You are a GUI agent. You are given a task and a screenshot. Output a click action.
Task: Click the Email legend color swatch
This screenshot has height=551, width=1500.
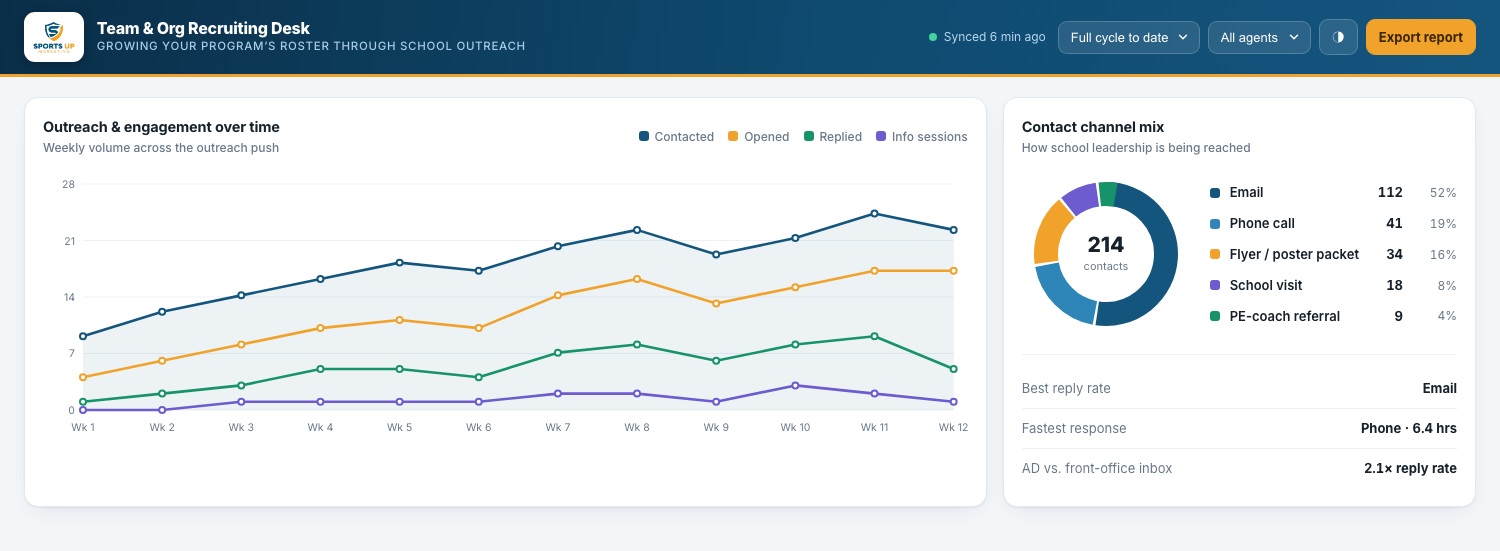tap(1215, 193)
